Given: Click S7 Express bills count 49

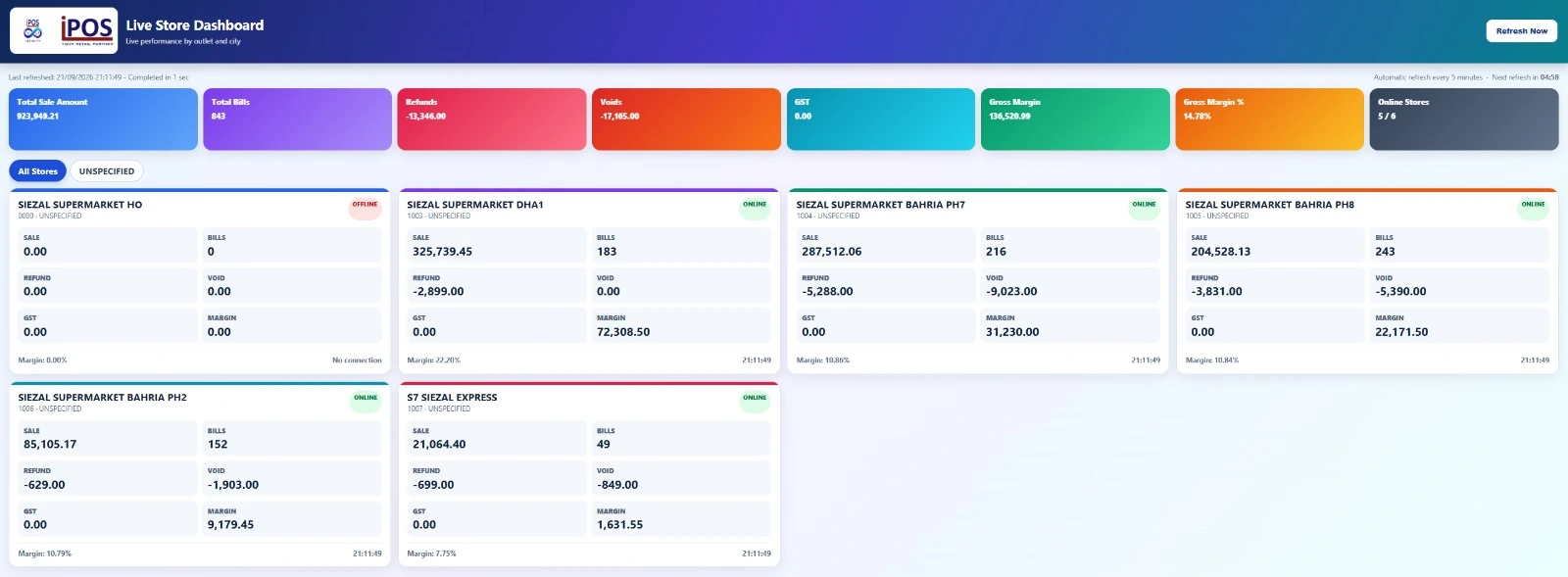Looking at the screenshot, I should tap(604, 445).
